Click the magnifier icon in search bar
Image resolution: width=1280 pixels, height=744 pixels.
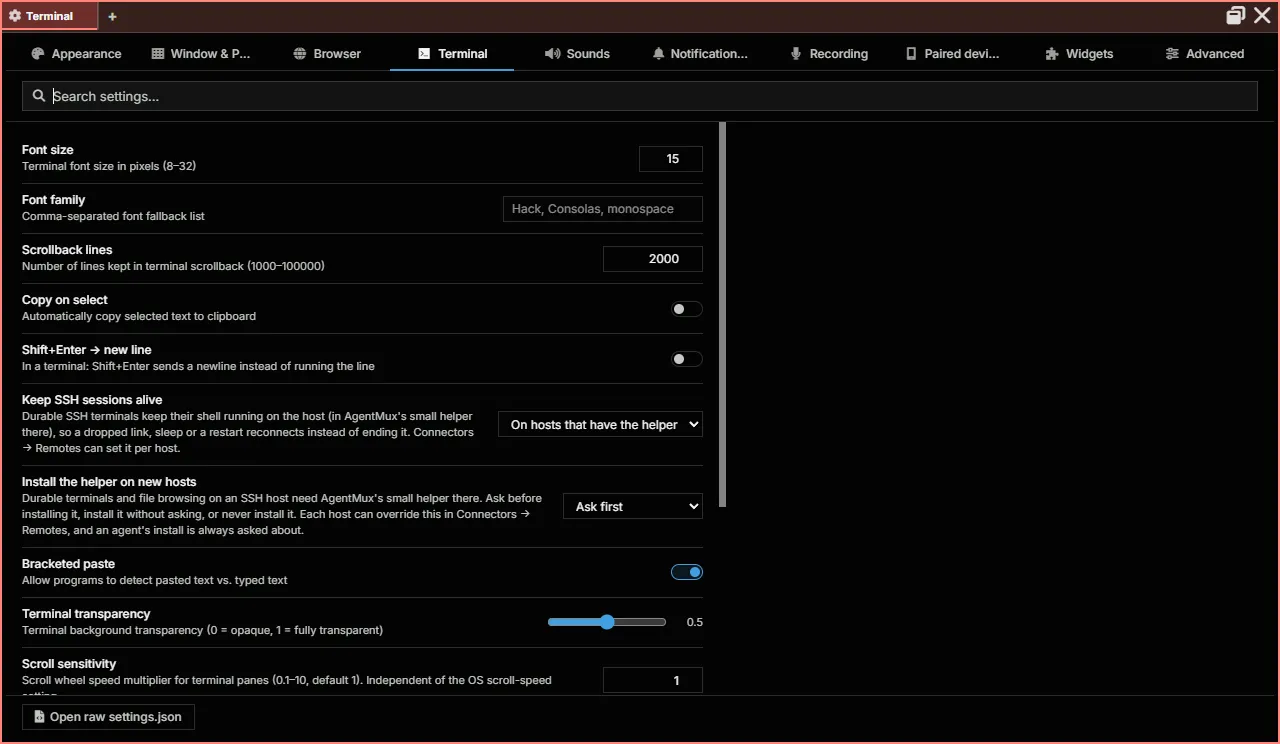pos(39,96)
